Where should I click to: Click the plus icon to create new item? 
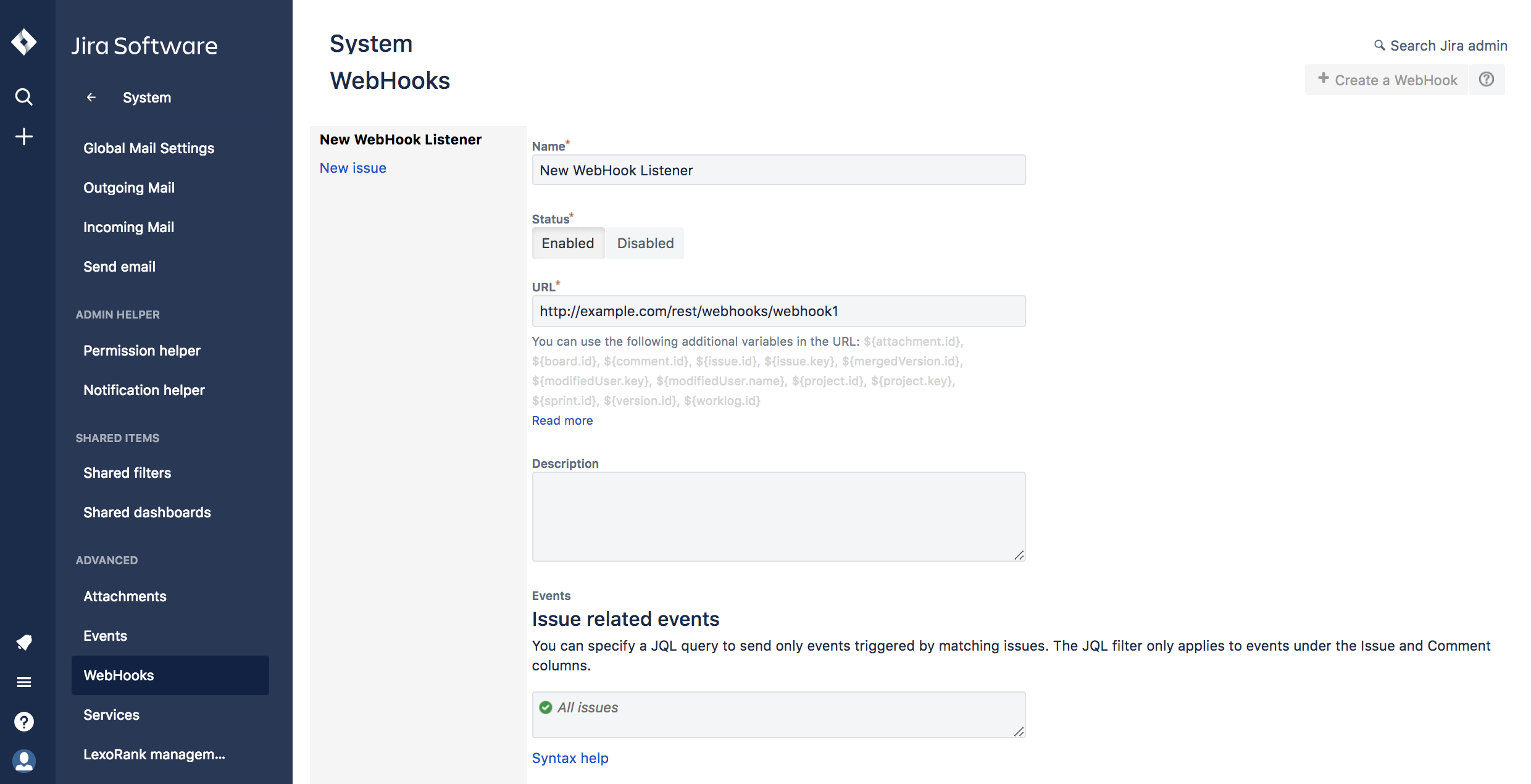[x=24, y=136]
